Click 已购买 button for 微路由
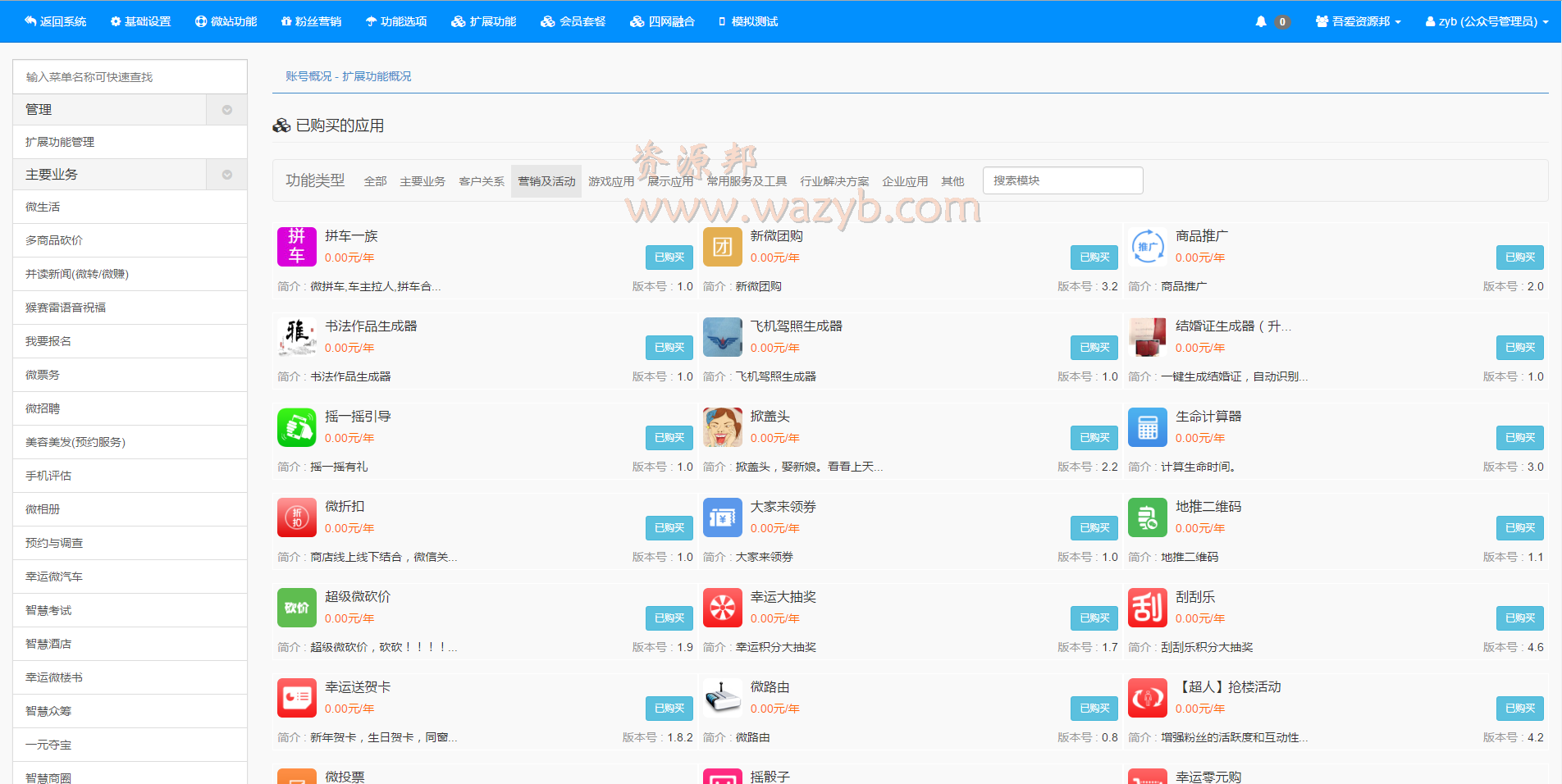This screenshot has height=784, width=1562. [1094, 708]
